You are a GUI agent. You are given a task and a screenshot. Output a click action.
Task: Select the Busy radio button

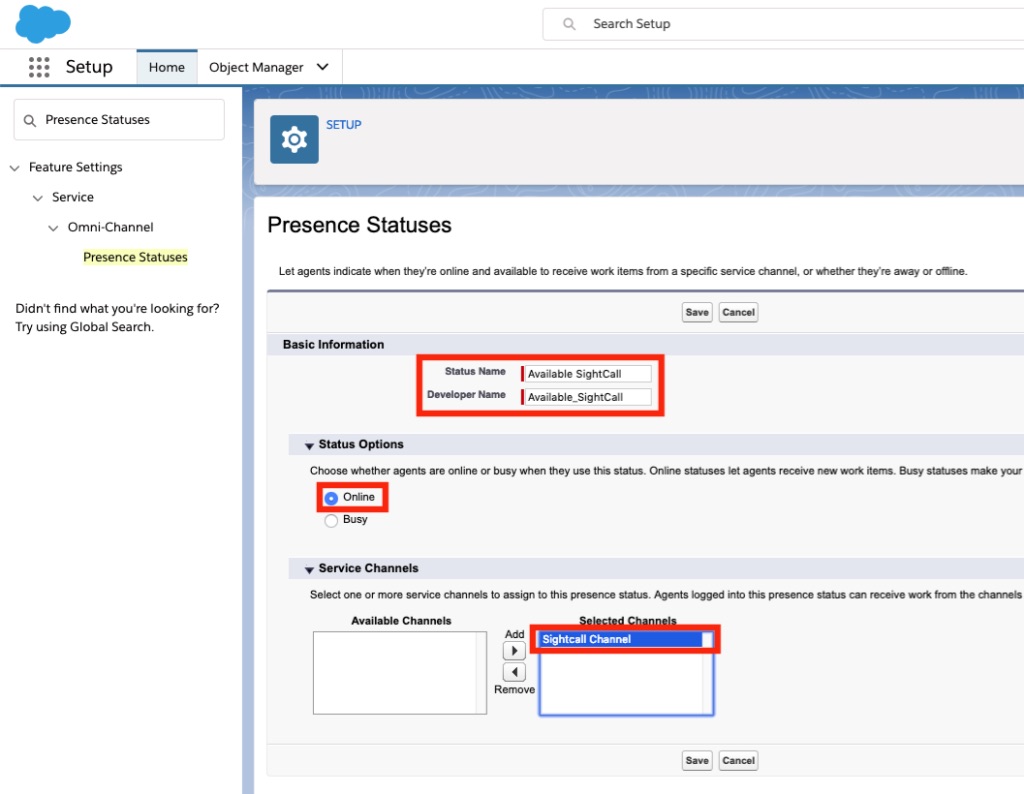(331, 520)
